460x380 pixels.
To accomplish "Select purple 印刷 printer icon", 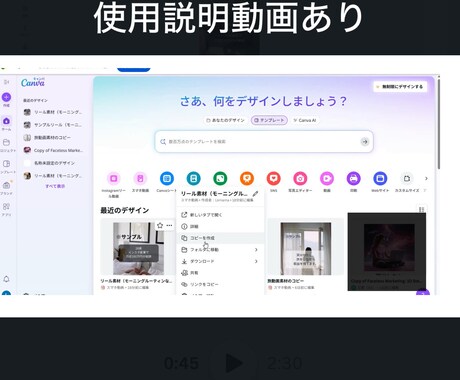I will [x=353, y=179].
